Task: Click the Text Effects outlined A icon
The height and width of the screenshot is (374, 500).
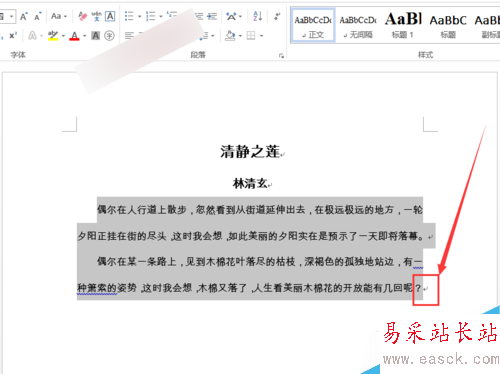Action: pyautogui.click(x=32, y=35)
